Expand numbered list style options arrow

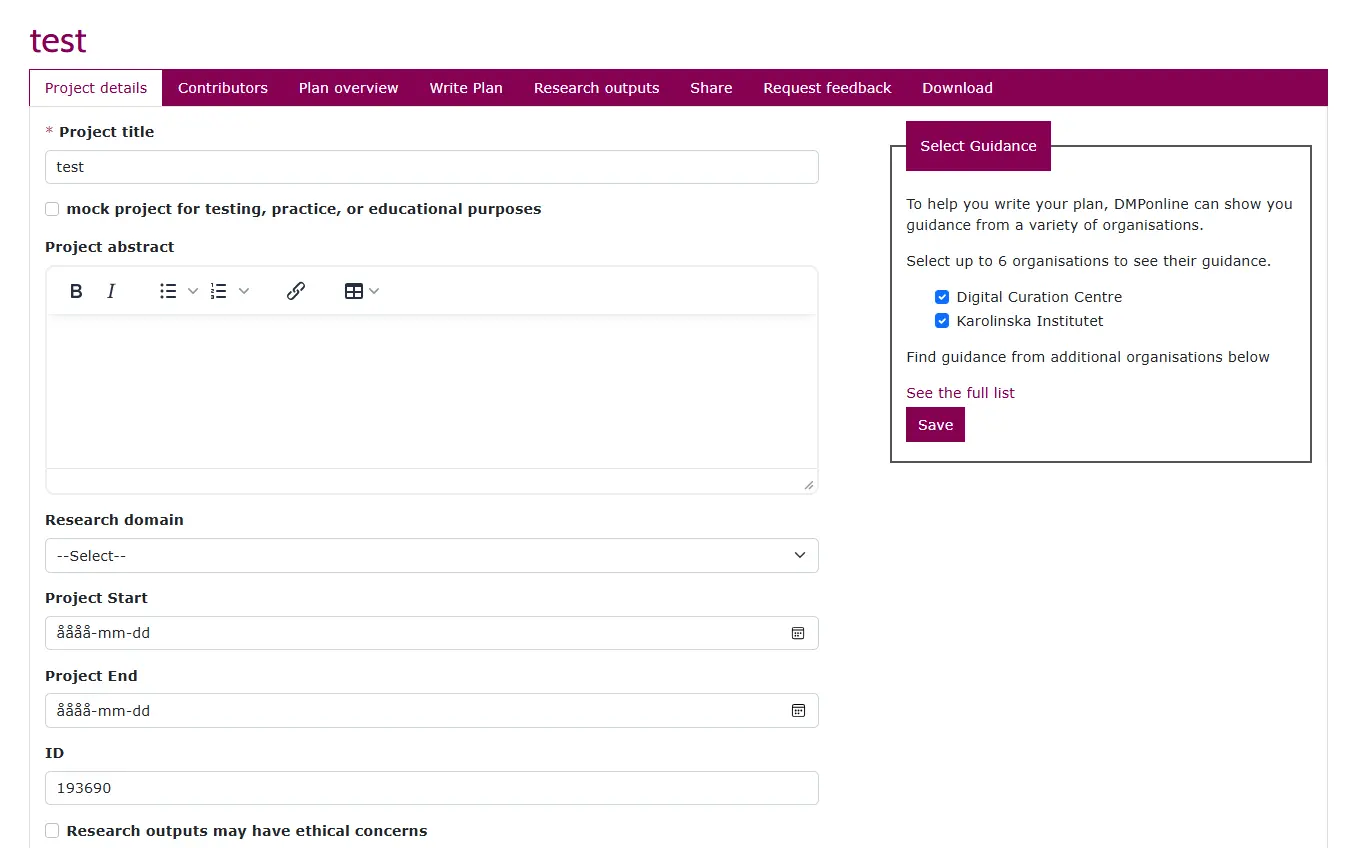[244, 291]
